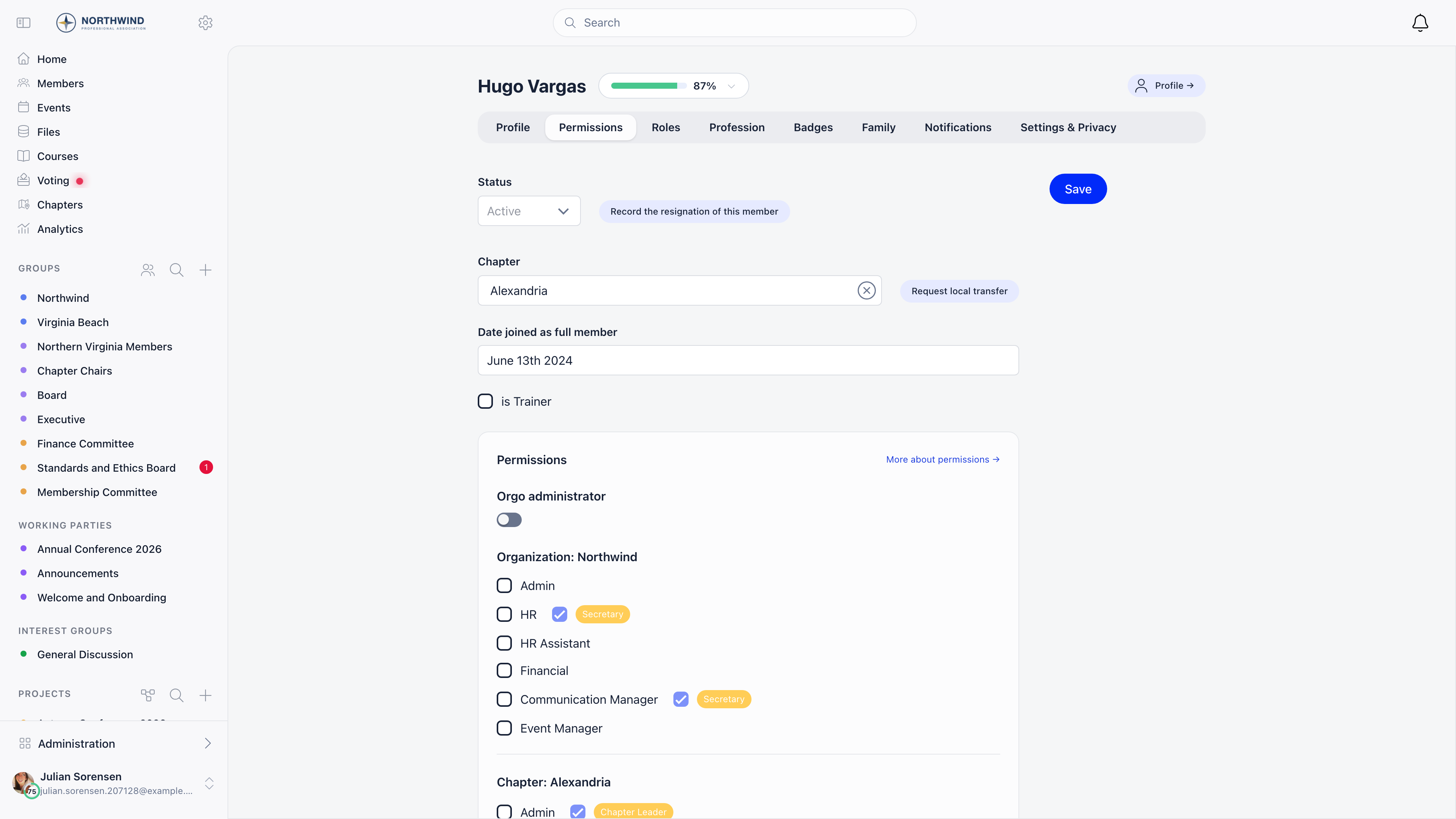Open the Settings & Privacy tab
Viewport: 1456px width, 819px height.
click(1068, 127)
